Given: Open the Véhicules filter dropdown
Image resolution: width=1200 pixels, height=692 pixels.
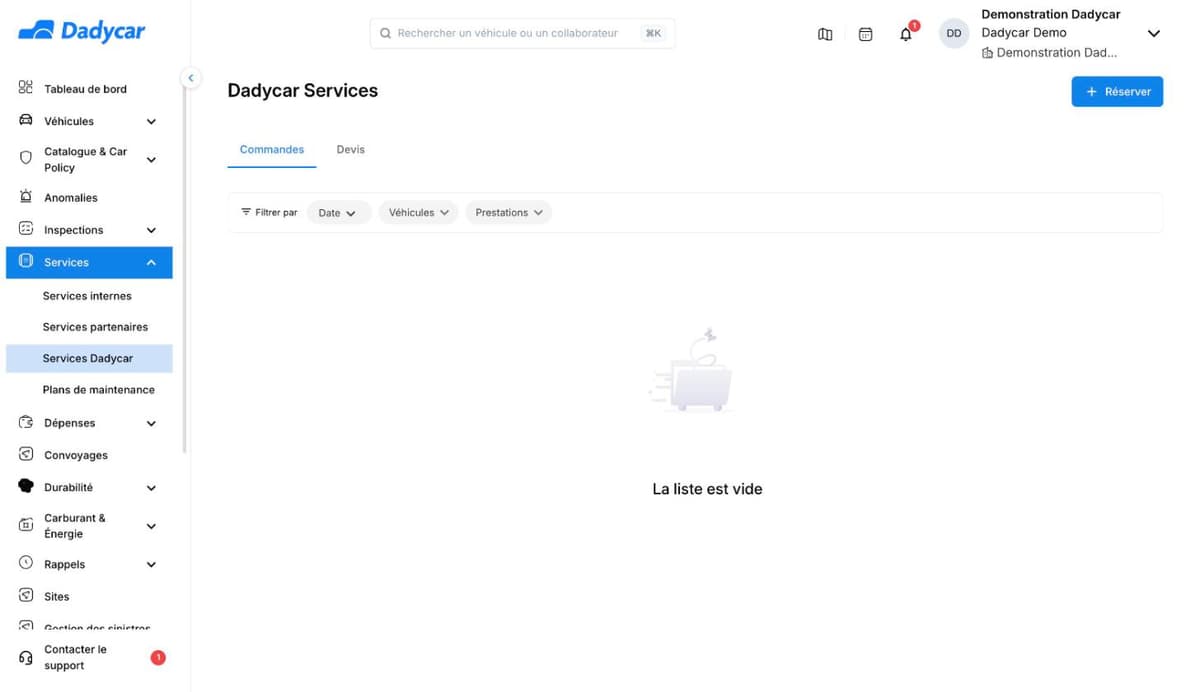Looking at the screenshot, I should [x=418, y=212].
